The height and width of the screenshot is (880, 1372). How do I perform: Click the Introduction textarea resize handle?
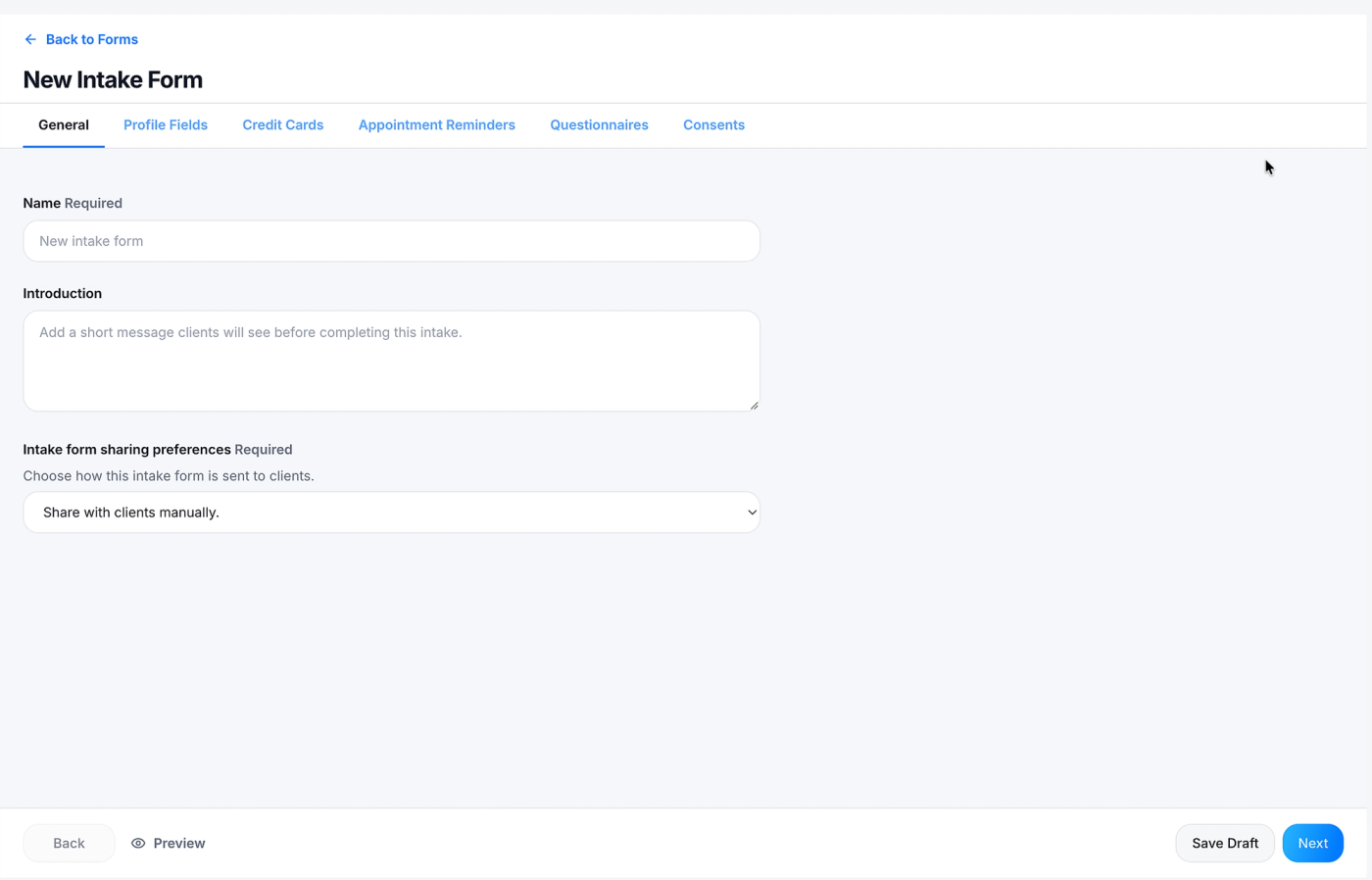[754, 405]
